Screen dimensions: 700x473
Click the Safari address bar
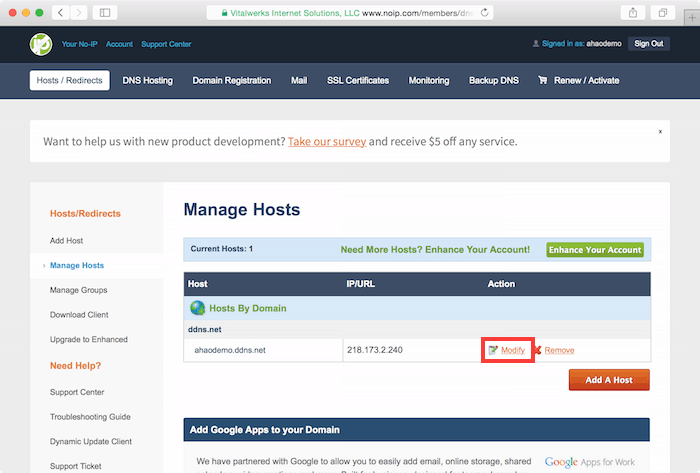click(350, 13)
